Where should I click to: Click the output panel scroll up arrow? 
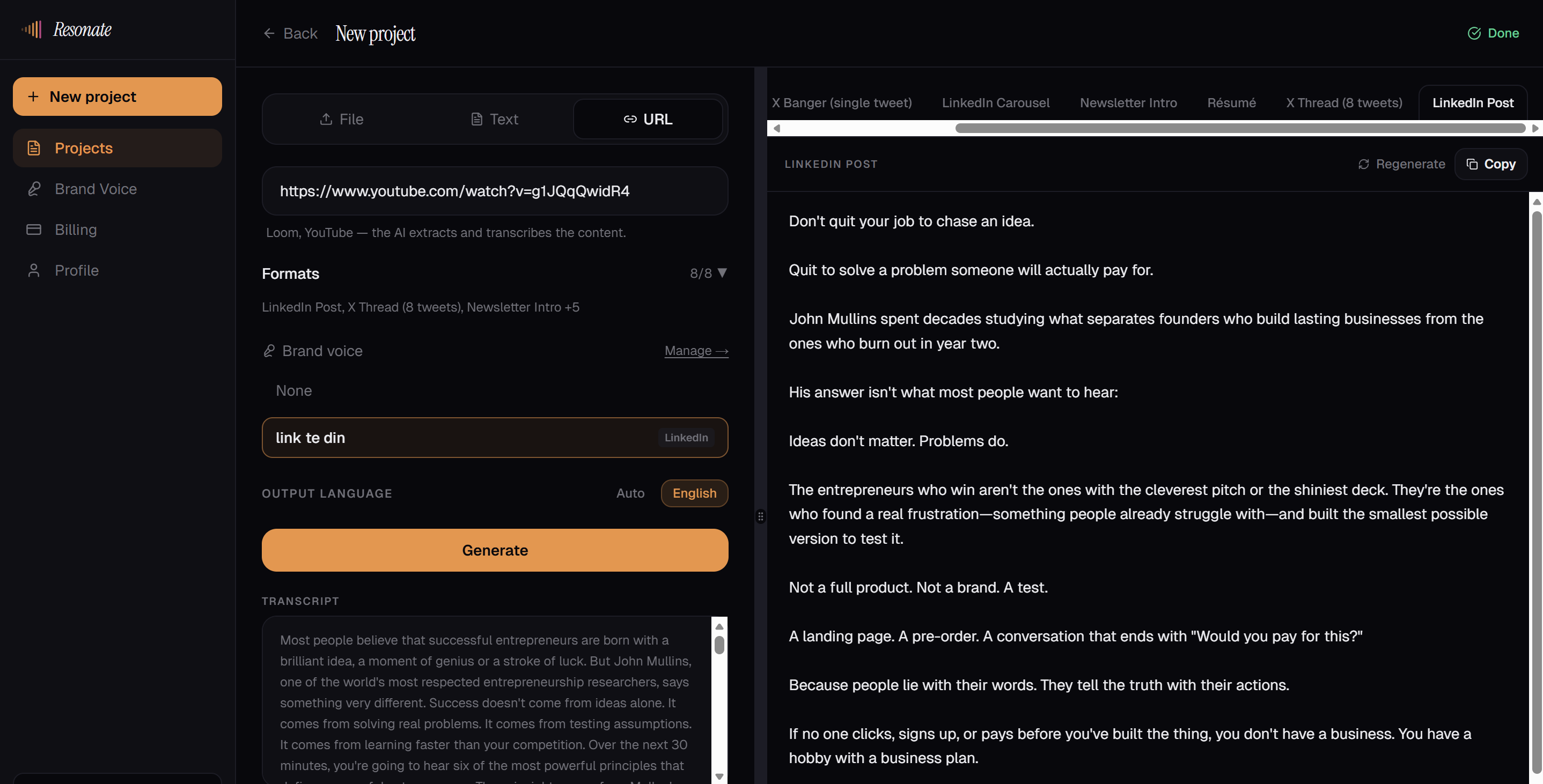point(1537,202)
